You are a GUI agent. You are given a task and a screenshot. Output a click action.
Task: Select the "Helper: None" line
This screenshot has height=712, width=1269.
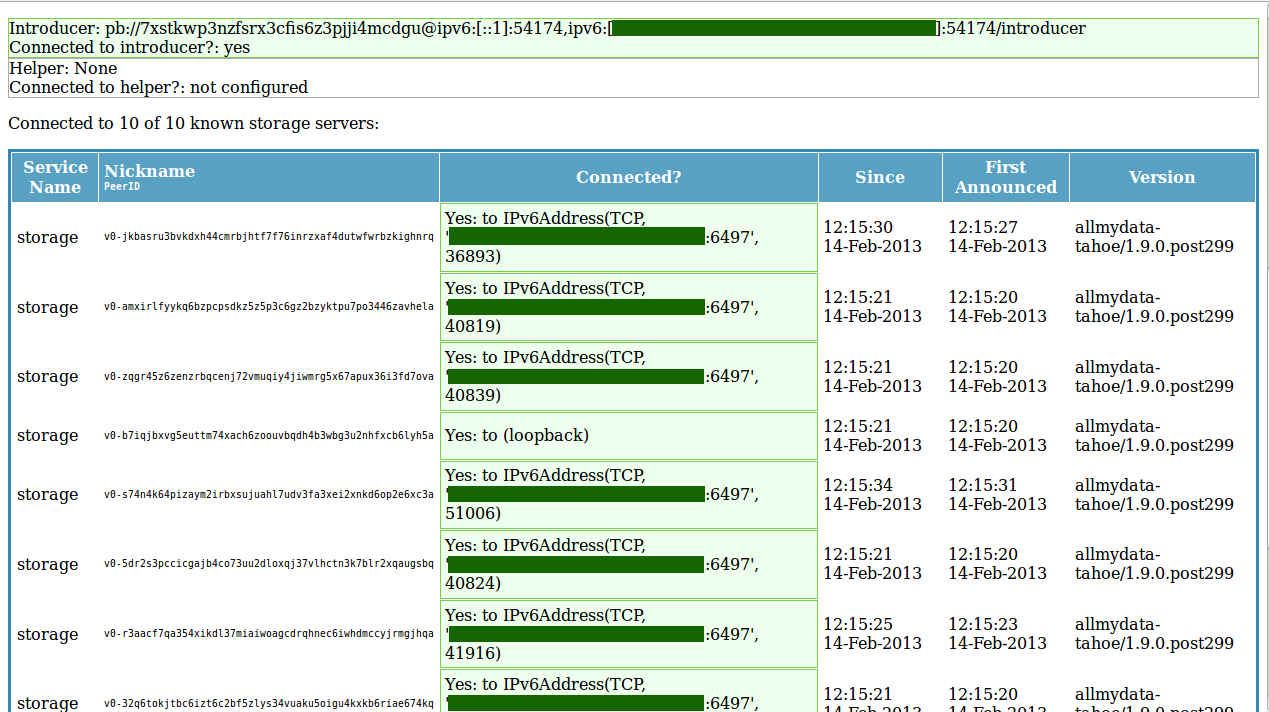pyautogui.click(x=63, y=68)
